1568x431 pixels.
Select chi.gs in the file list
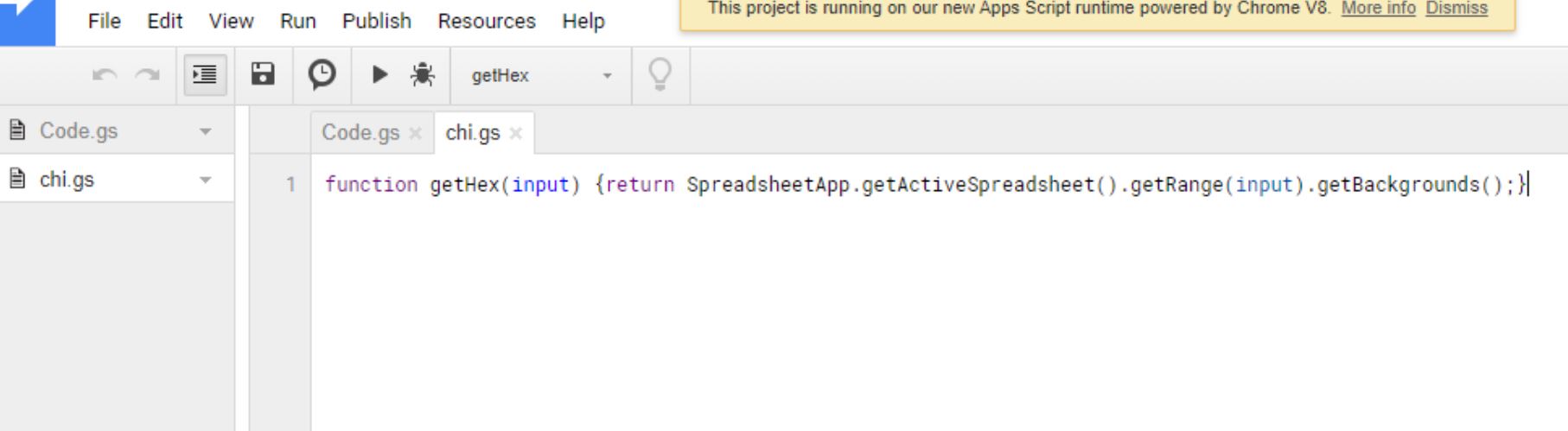coord(67,180)
